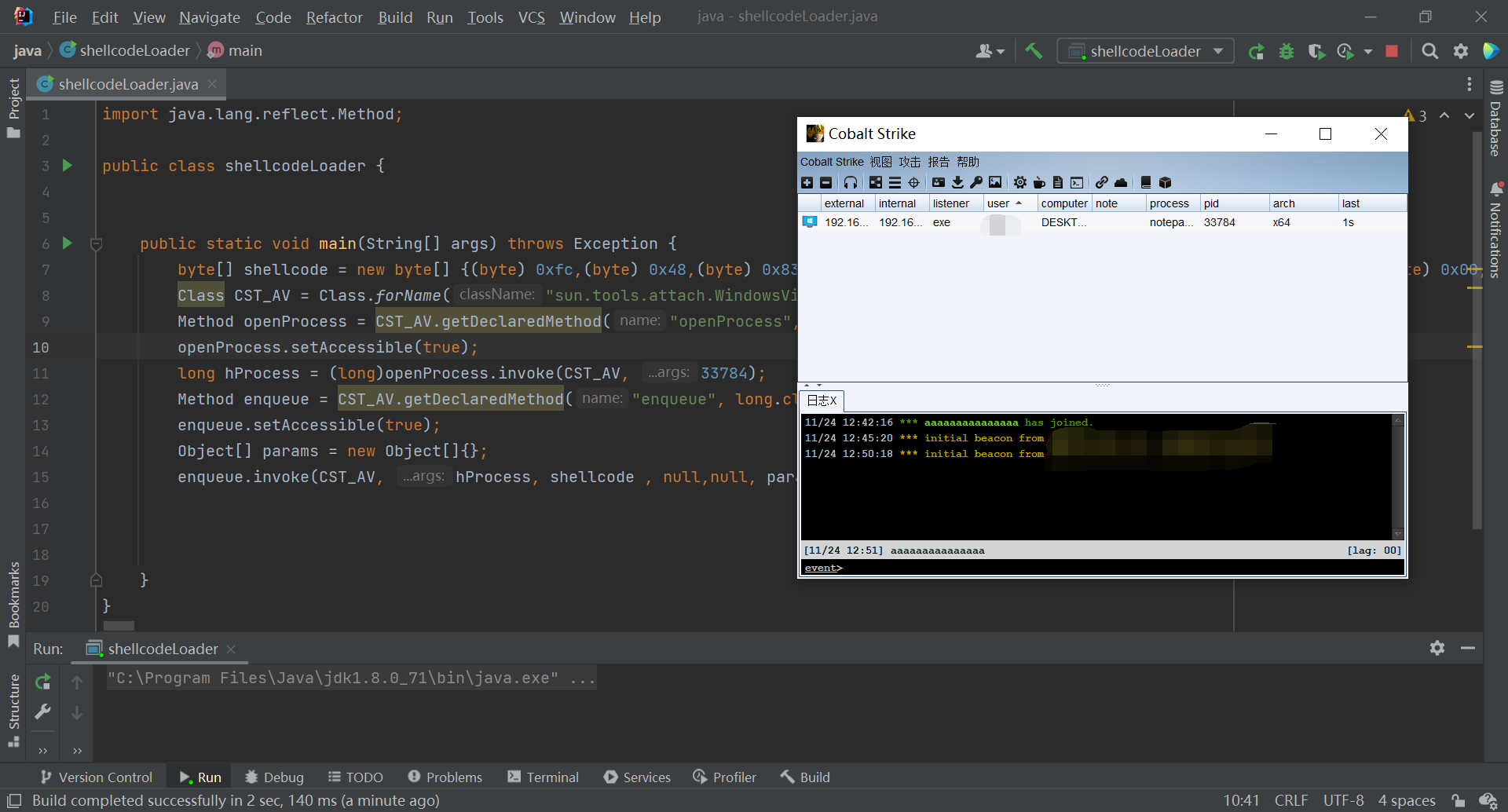Jump to next highlighted error arrow

1469,115
